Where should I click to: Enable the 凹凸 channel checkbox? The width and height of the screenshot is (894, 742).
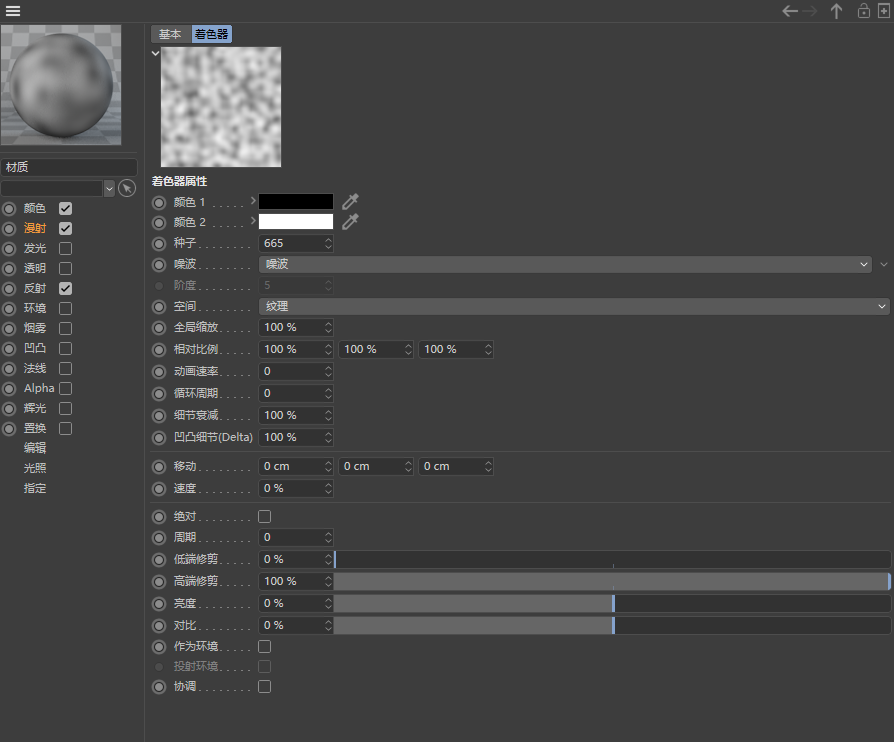(x=66, y=348)
